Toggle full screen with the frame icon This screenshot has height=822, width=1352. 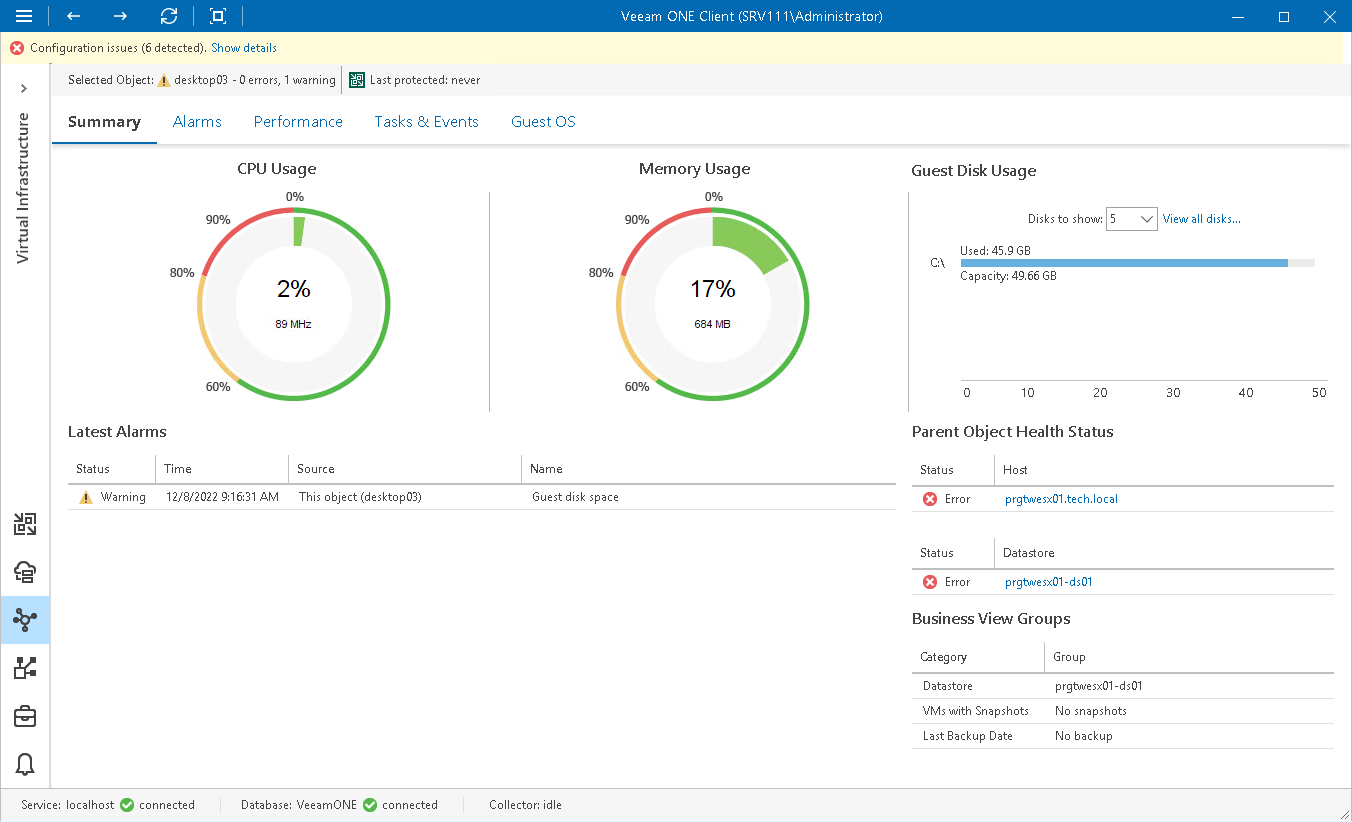(x=216, y=16)
